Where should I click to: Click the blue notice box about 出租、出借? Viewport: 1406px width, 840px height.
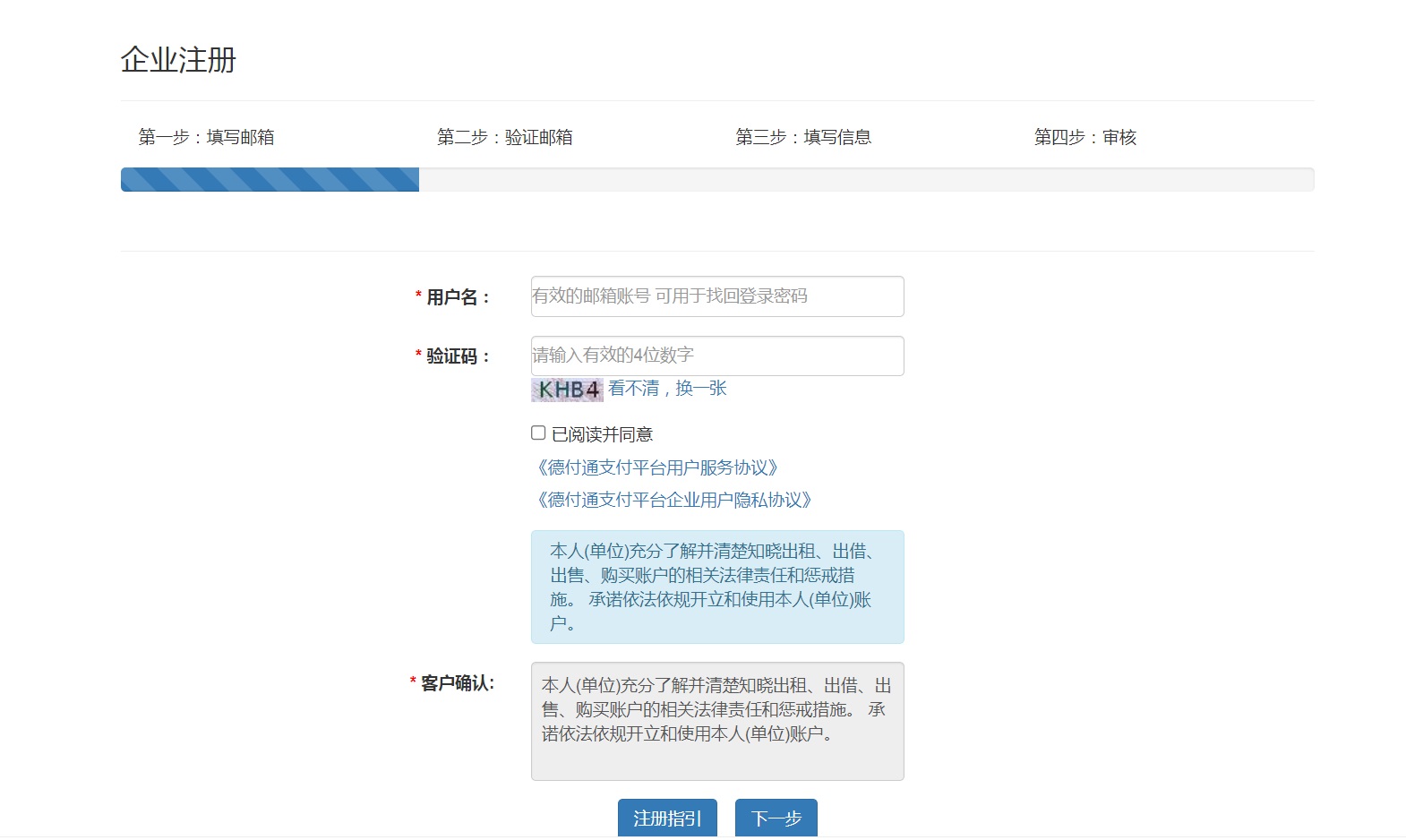tap(717, 587)
